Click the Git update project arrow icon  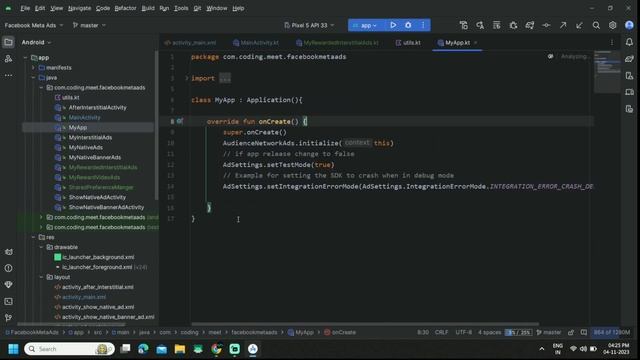579,25
